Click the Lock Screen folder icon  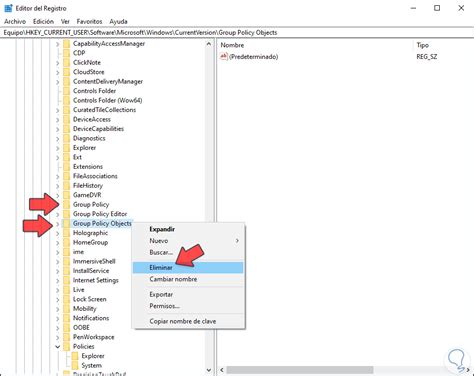(x=67, y=299)
